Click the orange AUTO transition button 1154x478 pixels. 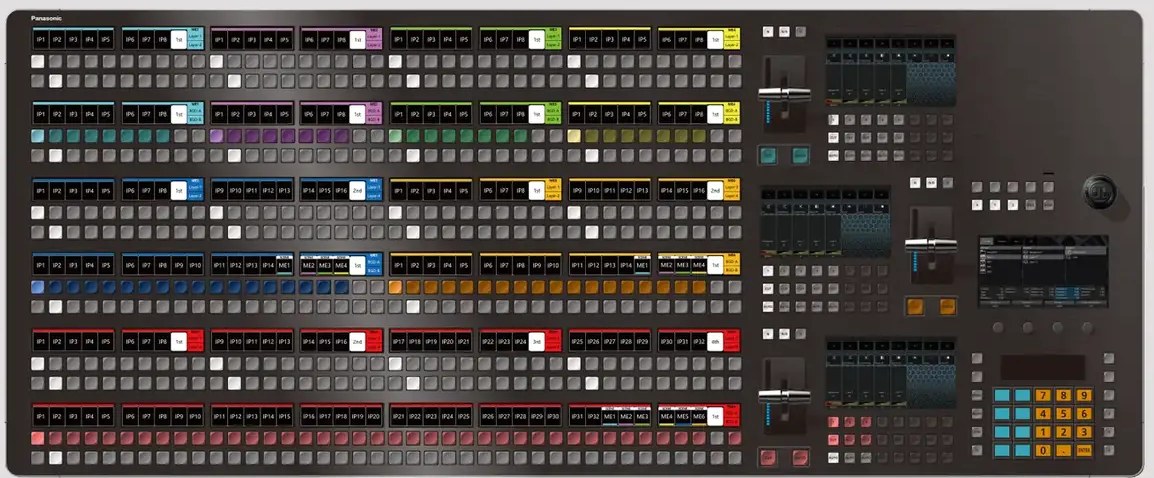tap(947, 306)
